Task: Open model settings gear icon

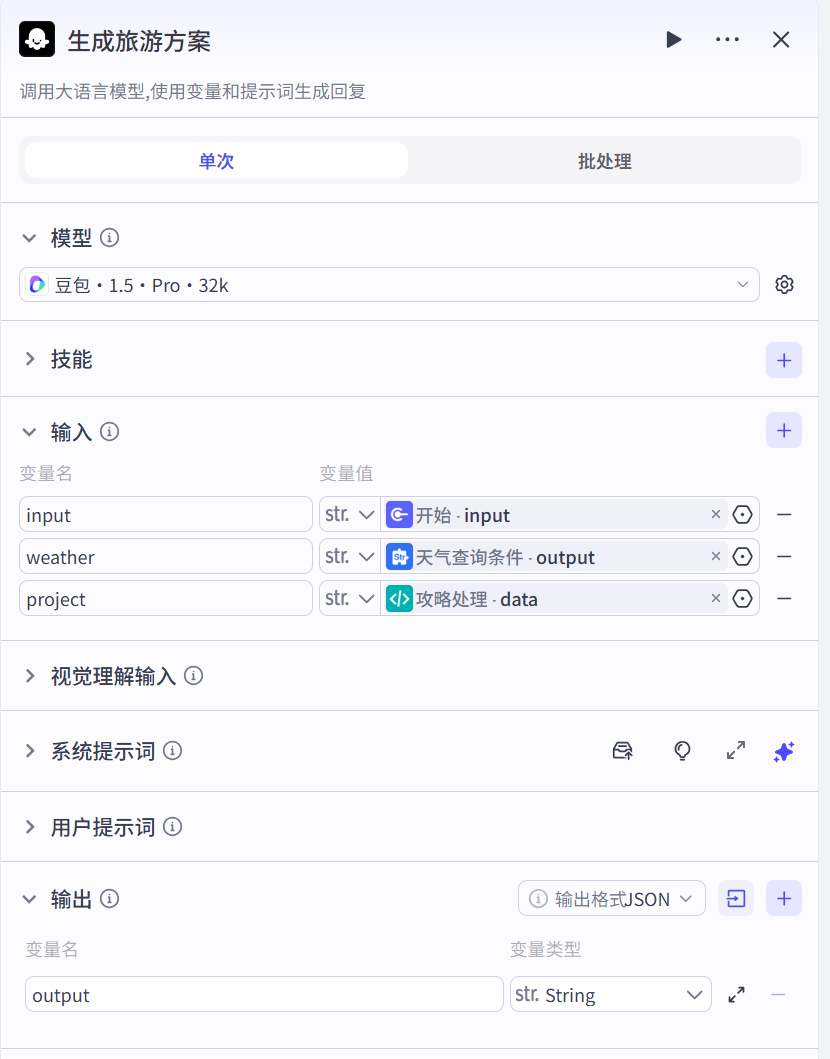Action: (784, 285)
